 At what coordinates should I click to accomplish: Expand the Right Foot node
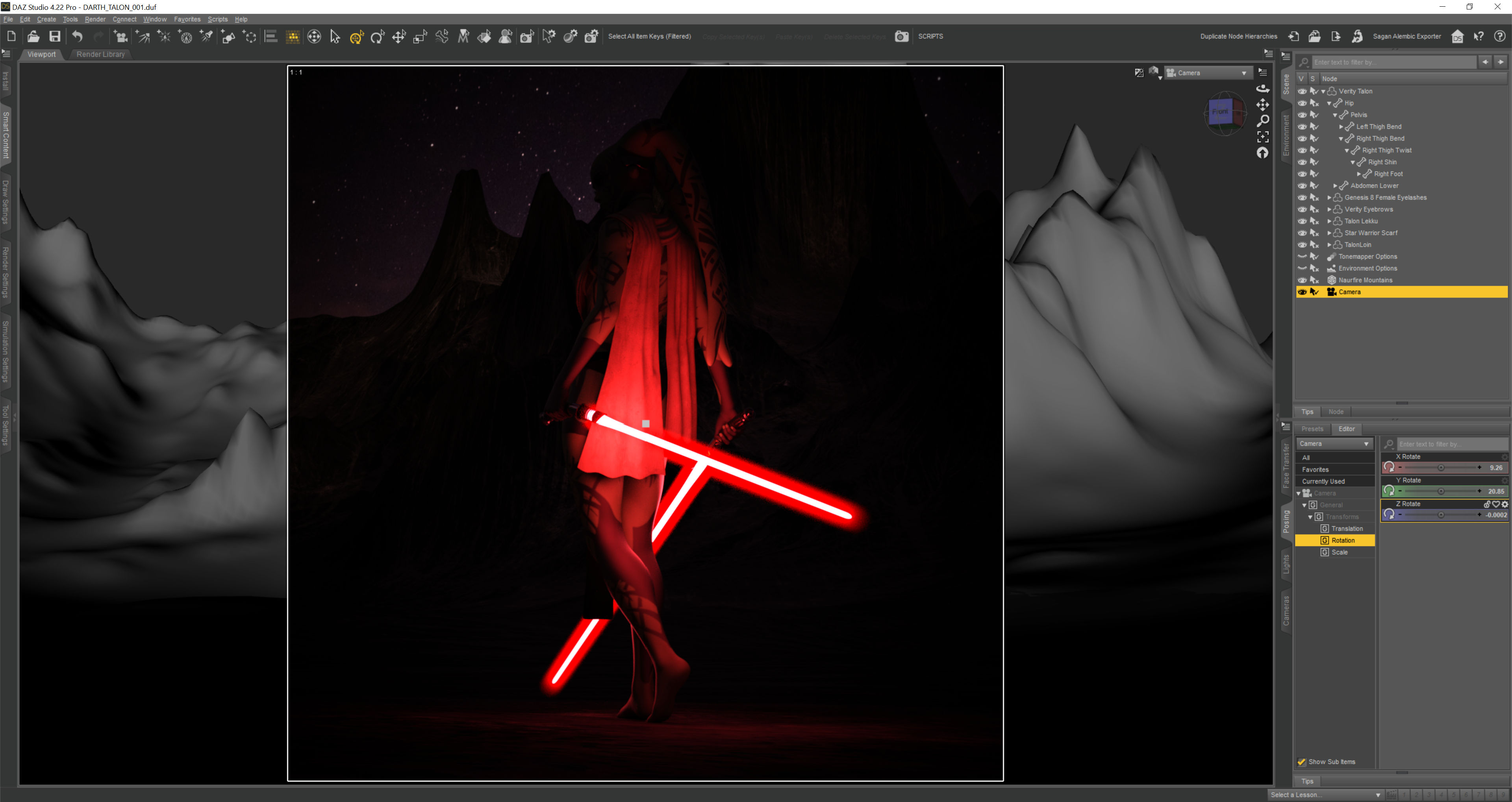(x=1359, y=174)
